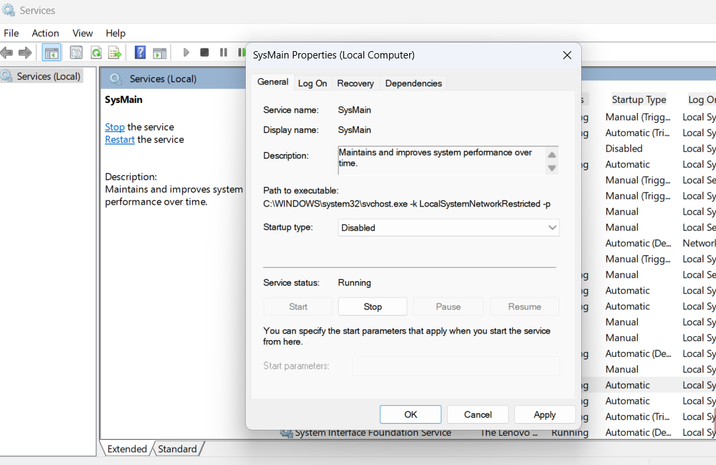Click the Export List toolbar icon
Viewport: 716px width, 465px height.
click(x=115, y=53)
